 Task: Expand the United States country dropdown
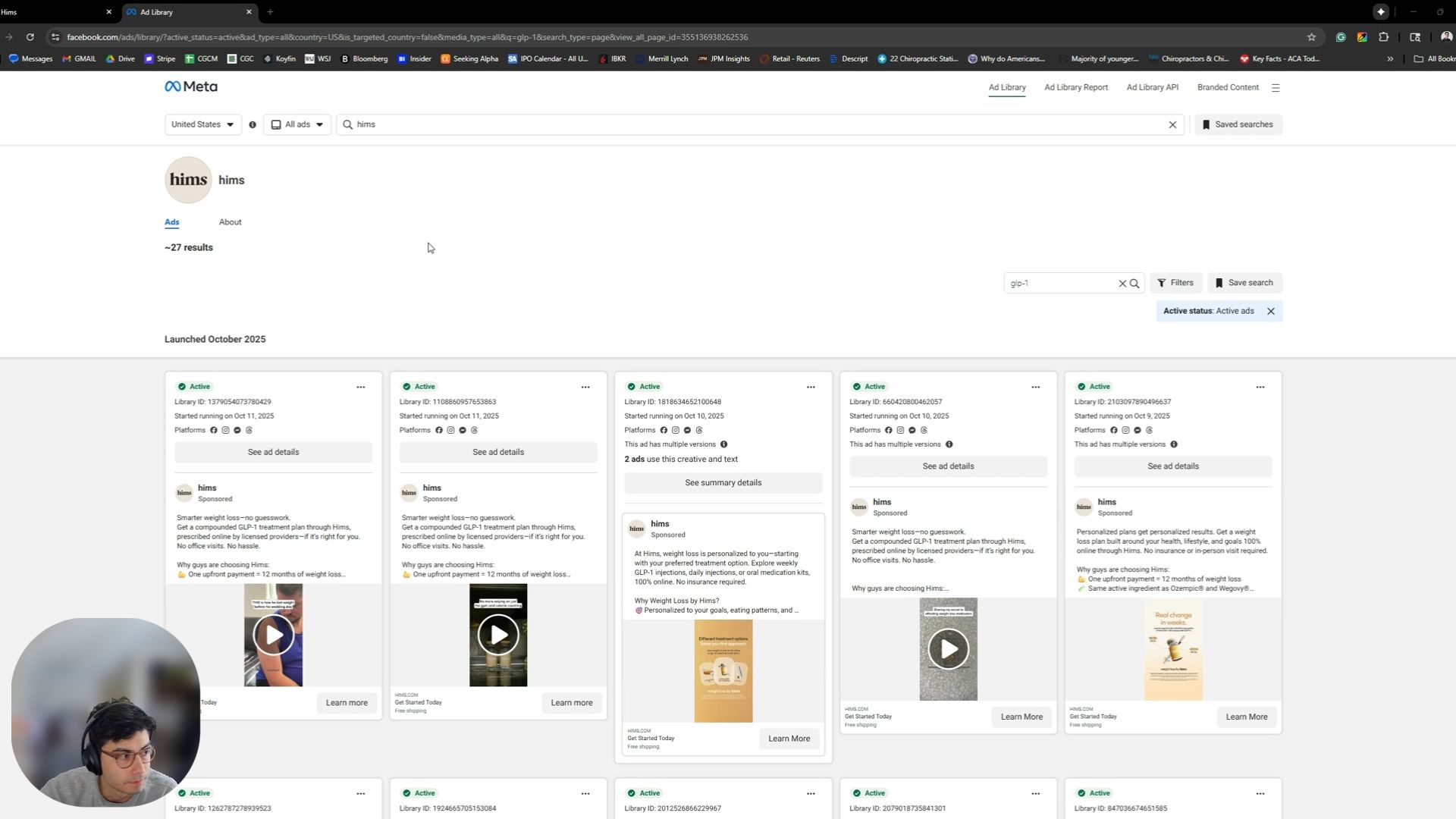202,124
